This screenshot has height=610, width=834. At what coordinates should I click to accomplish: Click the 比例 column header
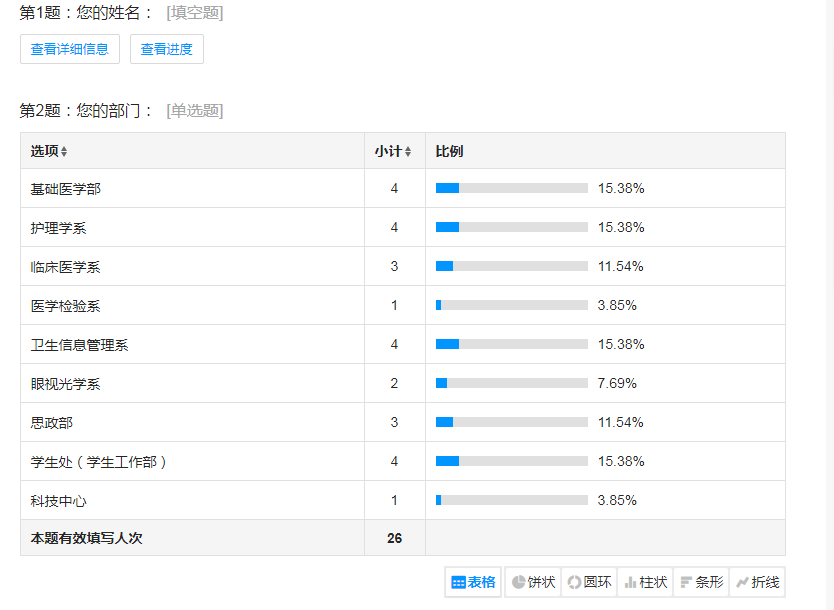450,152
